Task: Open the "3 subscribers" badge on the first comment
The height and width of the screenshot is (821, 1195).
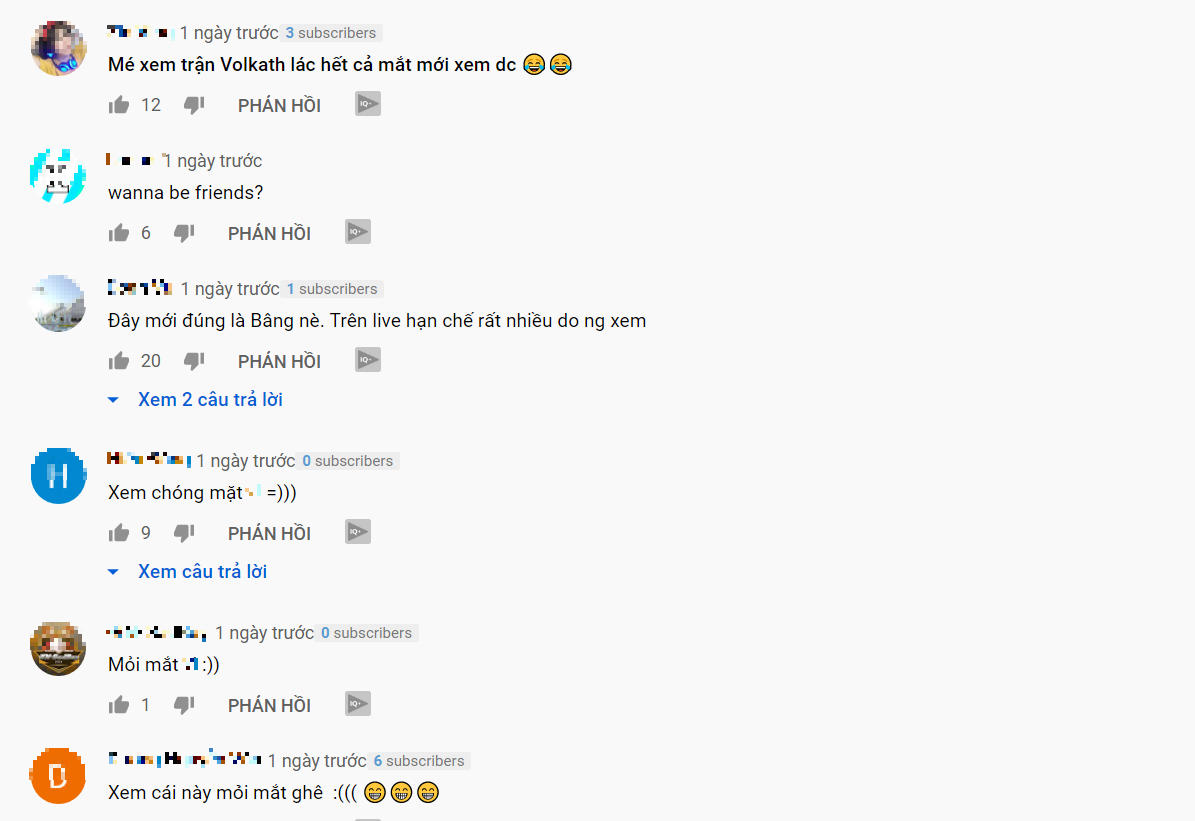Action: click(331, 33)
